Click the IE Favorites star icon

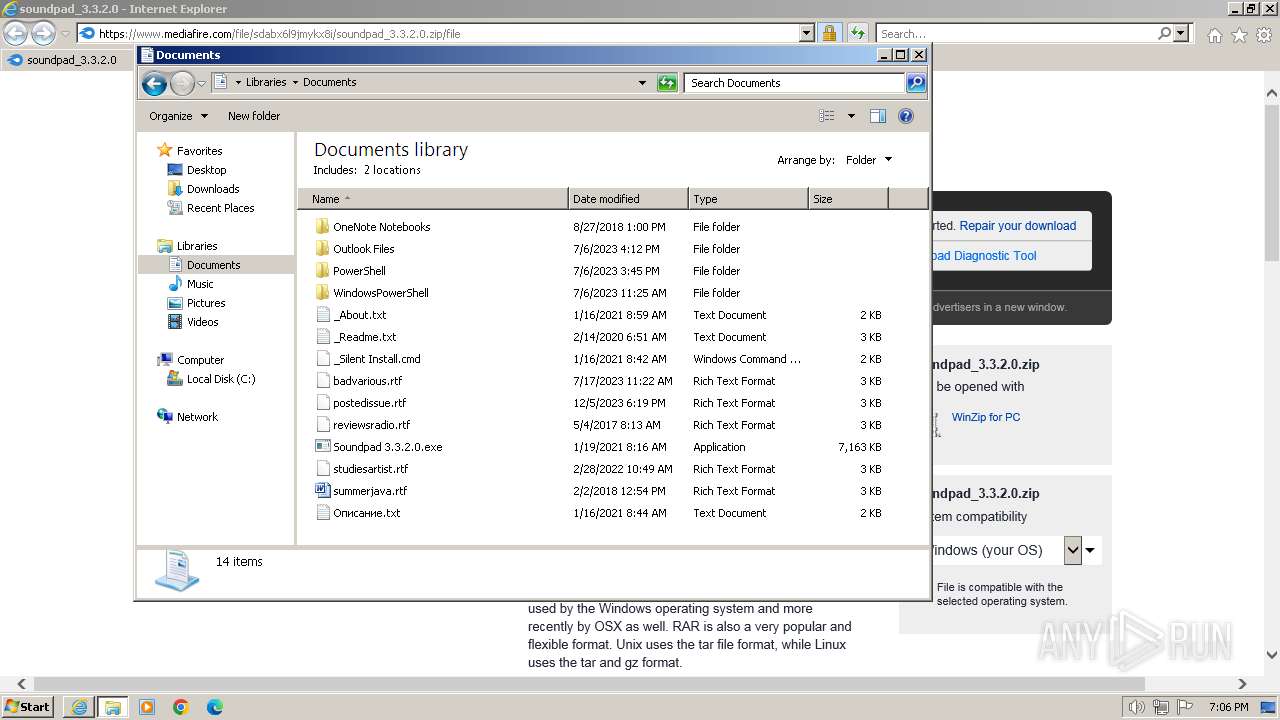click(x=1239, y=35)
